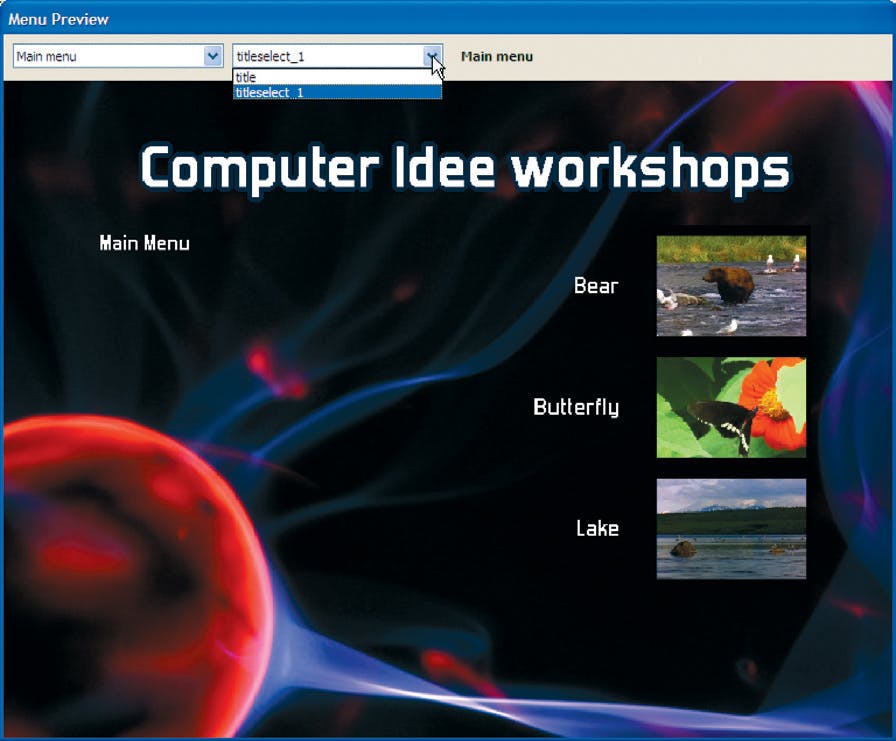Image resolution: width=896 pixels, height=741 pixels.
Task: Select 'titleselect_1' in the dropdown list
Action: (337, 92)
